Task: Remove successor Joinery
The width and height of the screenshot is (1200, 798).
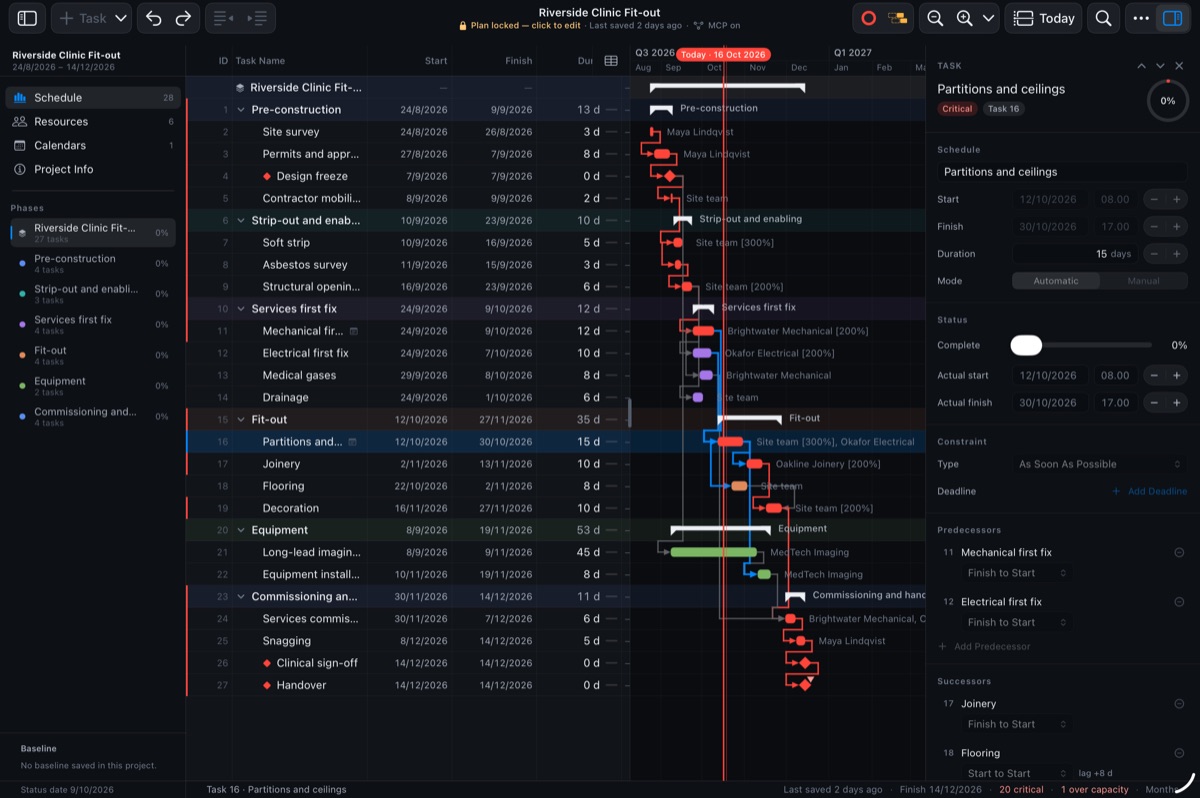Action: pos(1179,704)
